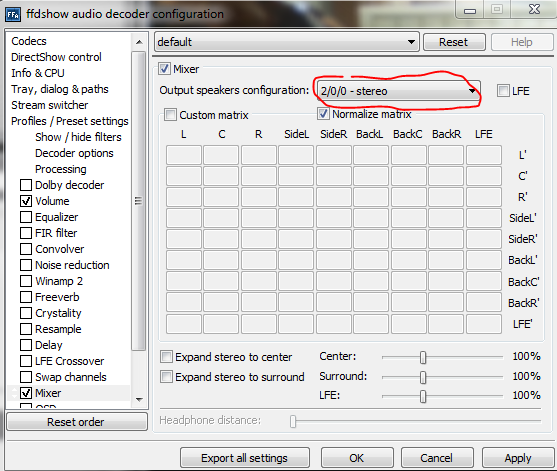Check the Crystality filter box
This screenshot has width=557, height=471.
click(26, 313)
